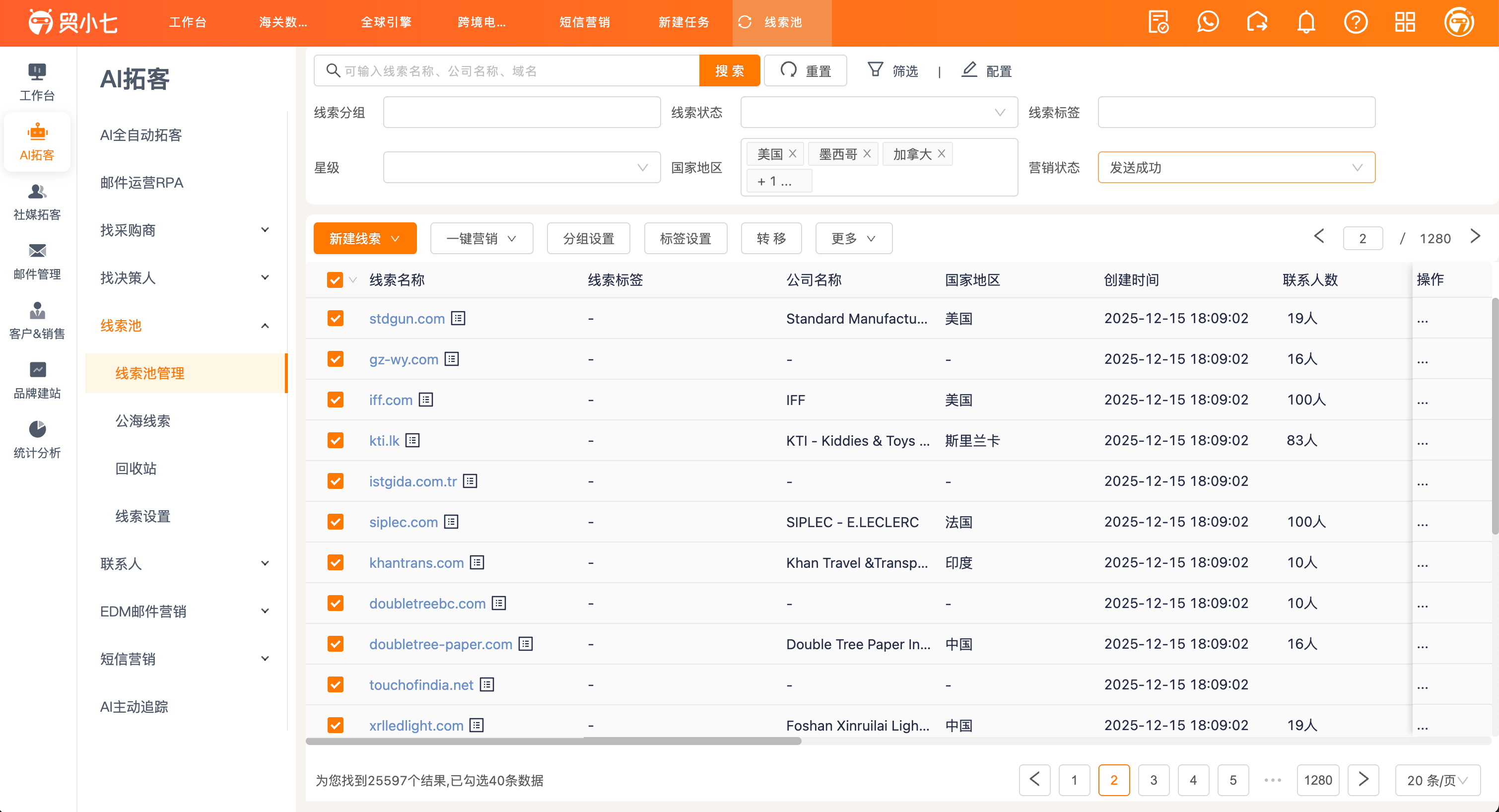Image resolution: width=1499 pixels, height=812 pixels.
Task: Click the 标签设置 button
Action: [685, 239]
